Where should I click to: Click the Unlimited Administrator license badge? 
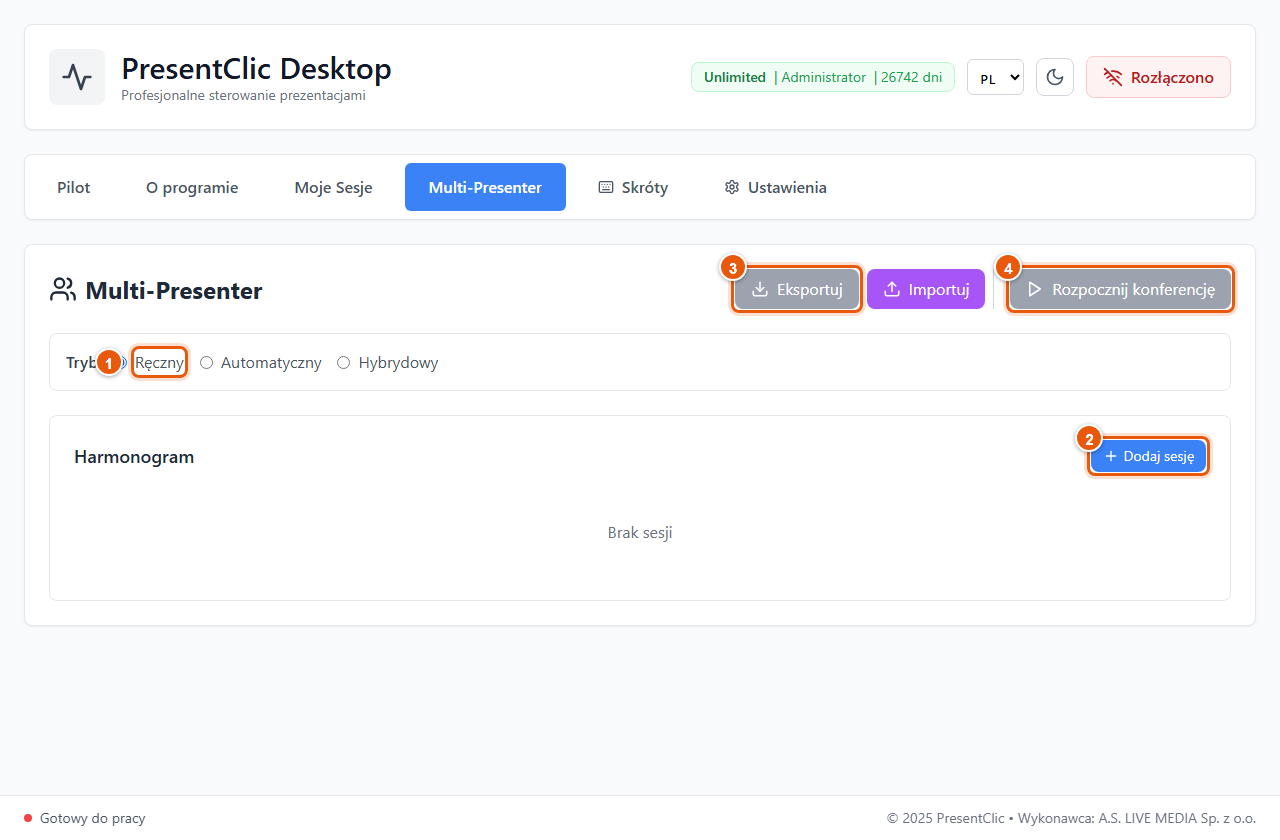pos(823,77)
